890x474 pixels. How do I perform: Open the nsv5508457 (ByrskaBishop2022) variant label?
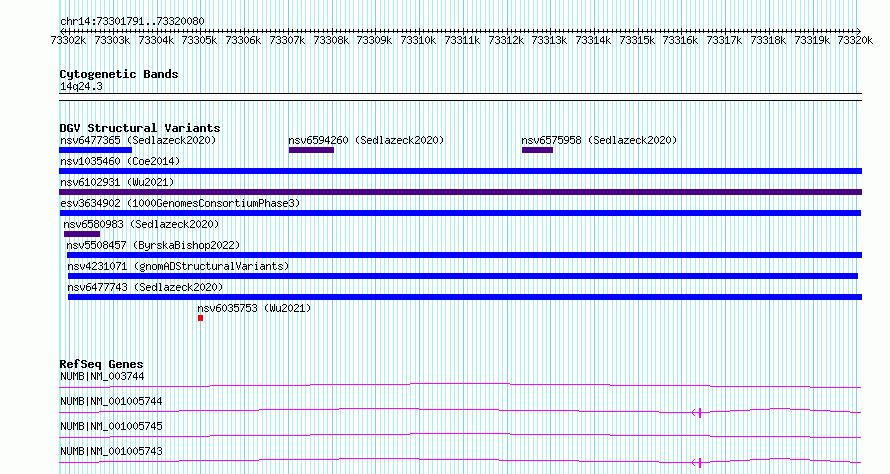(x=153, y=245)
